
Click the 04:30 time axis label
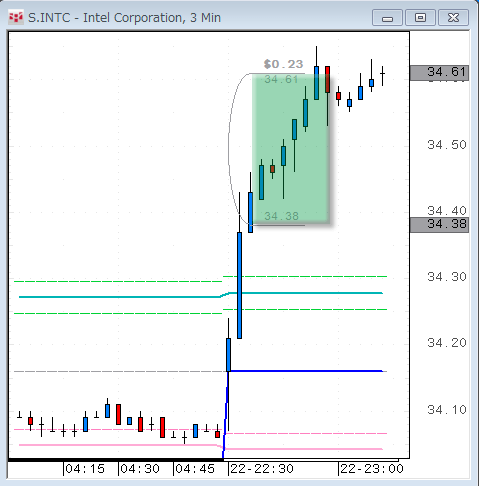[139, 469]
